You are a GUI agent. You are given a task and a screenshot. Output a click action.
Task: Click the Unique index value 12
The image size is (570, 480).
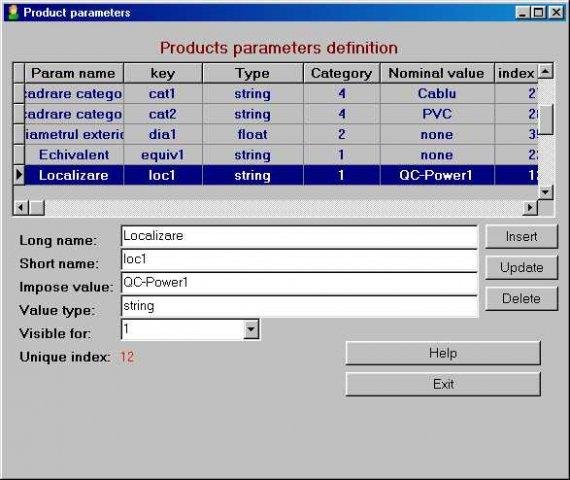tap(127, 357)
